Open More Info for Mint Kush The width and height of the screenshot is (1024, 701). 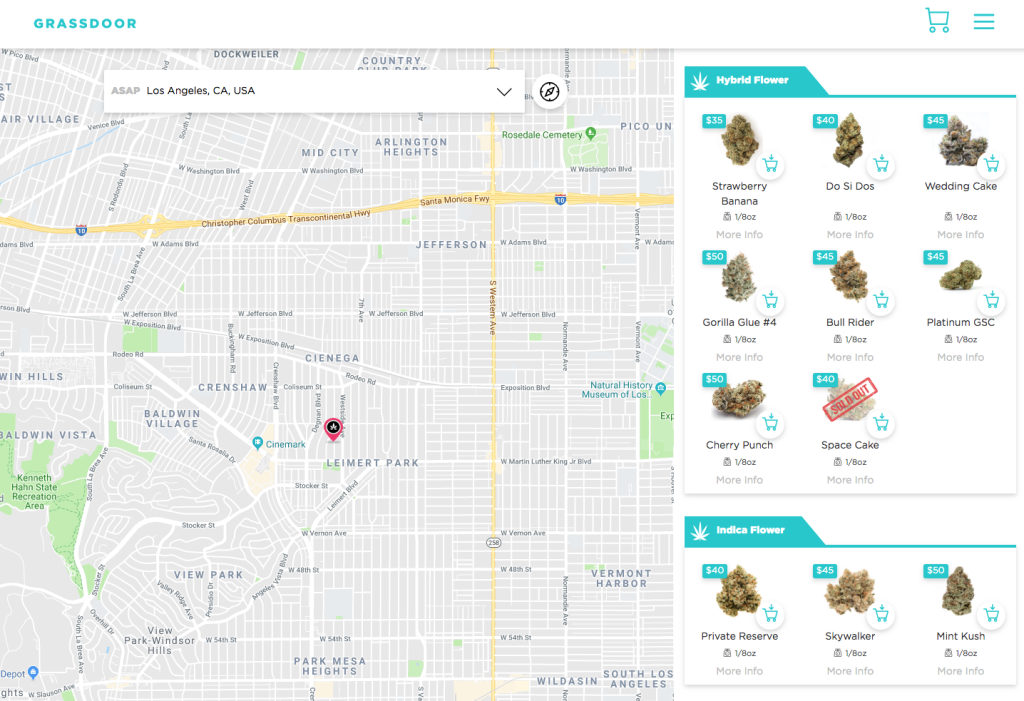click(x=961, y=671)
